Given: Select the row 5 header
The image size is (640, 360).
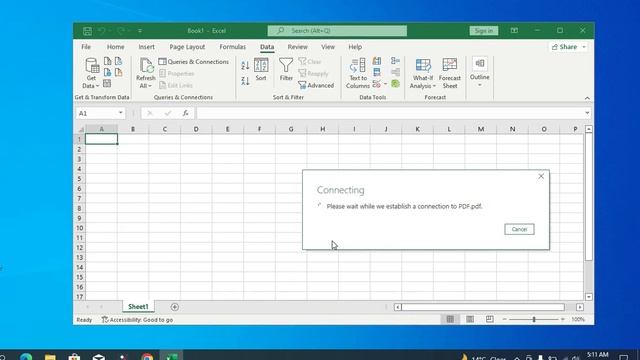Looking at the screenshot, I should click(x=80, y=179).
